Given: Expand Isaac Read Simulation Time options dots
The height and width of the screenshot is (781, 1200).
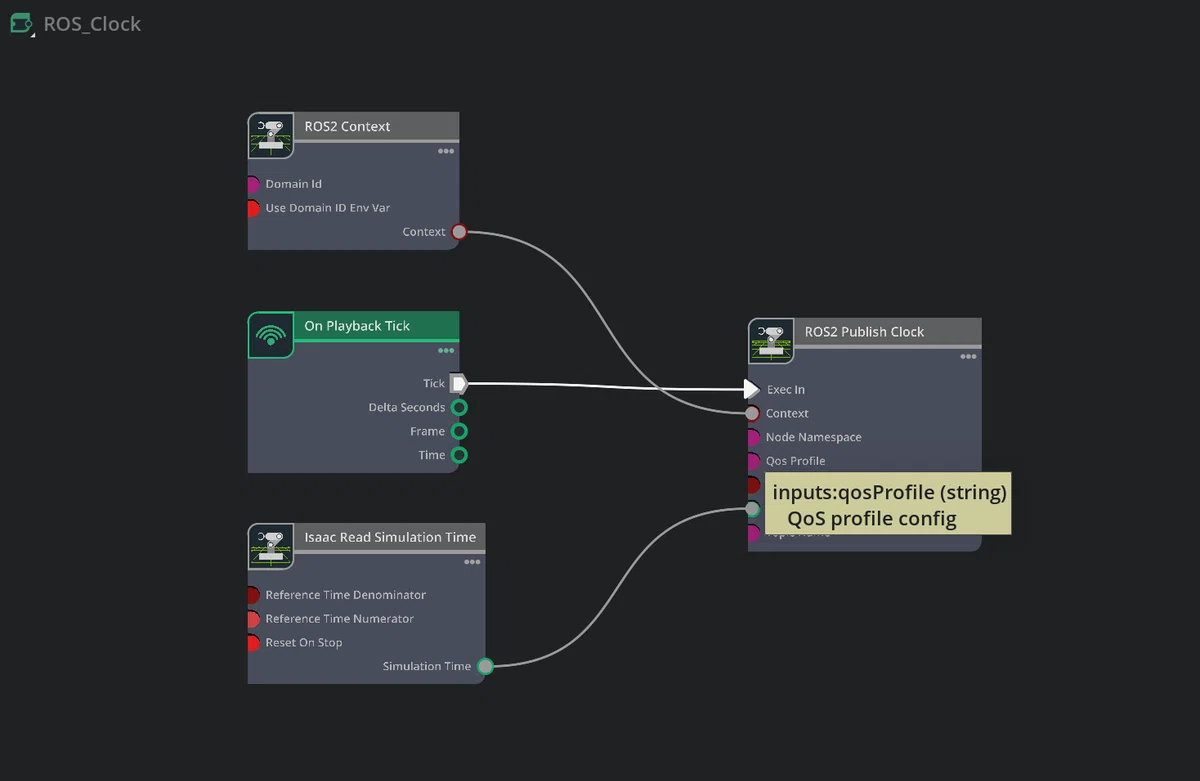Looking at the screenshot, I should pyautogui.click(x=472, y=562).
